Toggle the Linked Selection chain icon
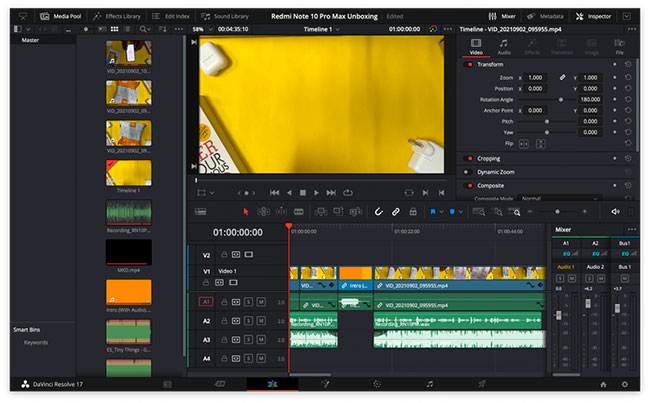The height and width of the screenshot is (403, 650). [396, 212]
